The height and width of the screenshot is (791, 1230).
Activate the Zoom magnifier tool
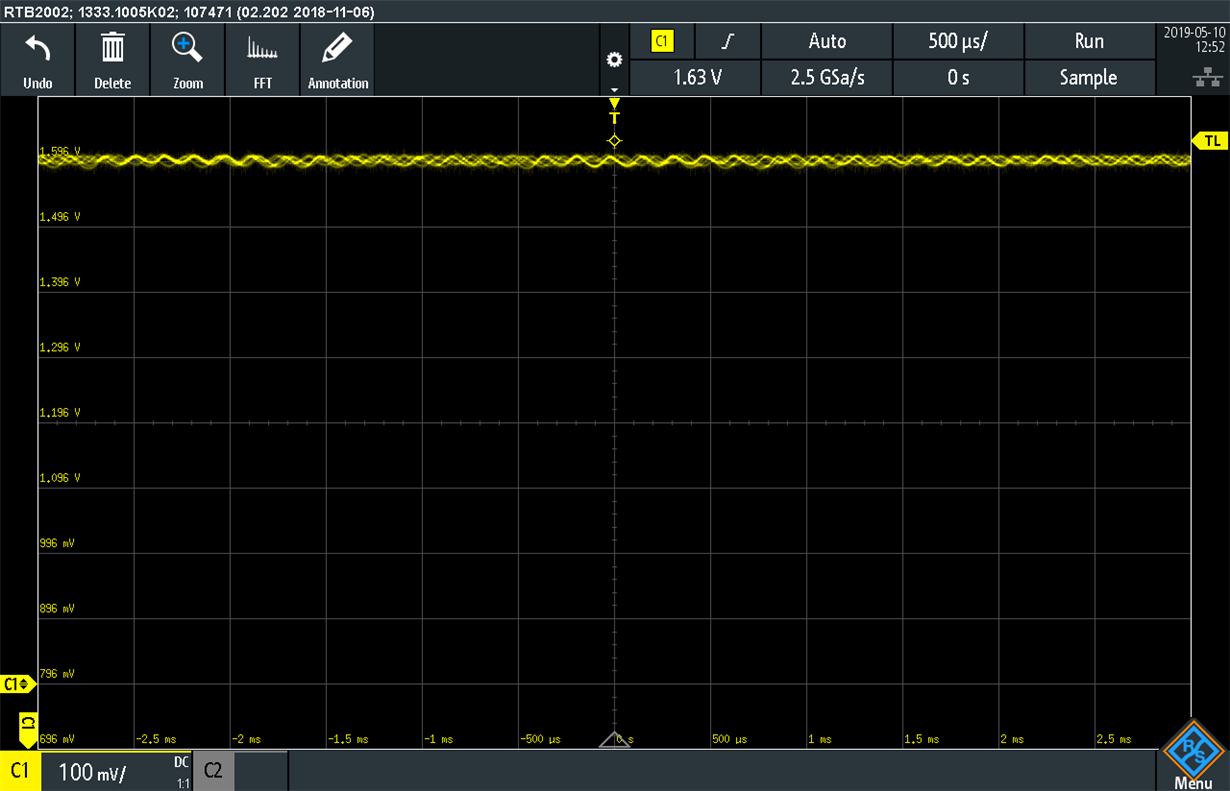[187, 48]
